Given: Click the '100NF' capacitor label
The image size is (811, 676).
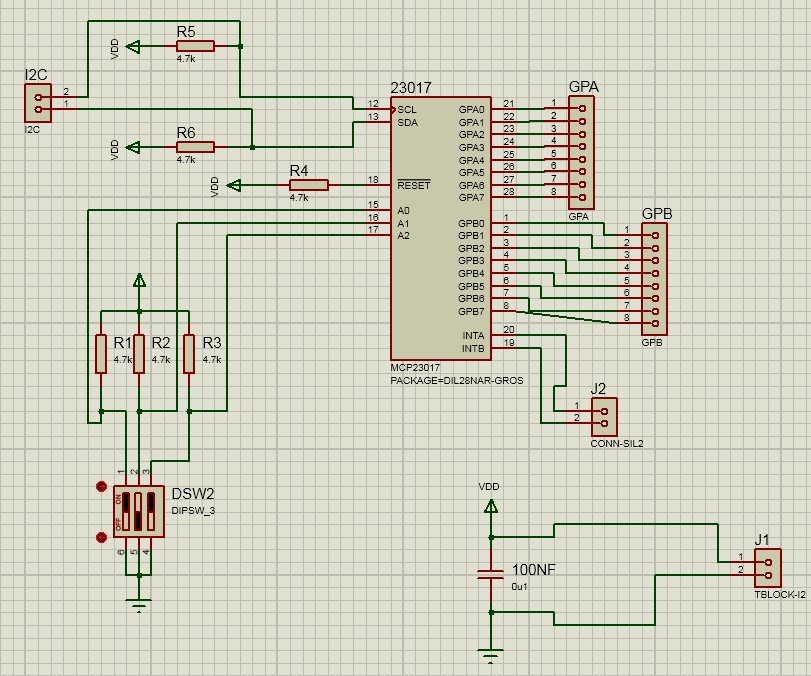Looking at the screenshot, I should [534, 569].
